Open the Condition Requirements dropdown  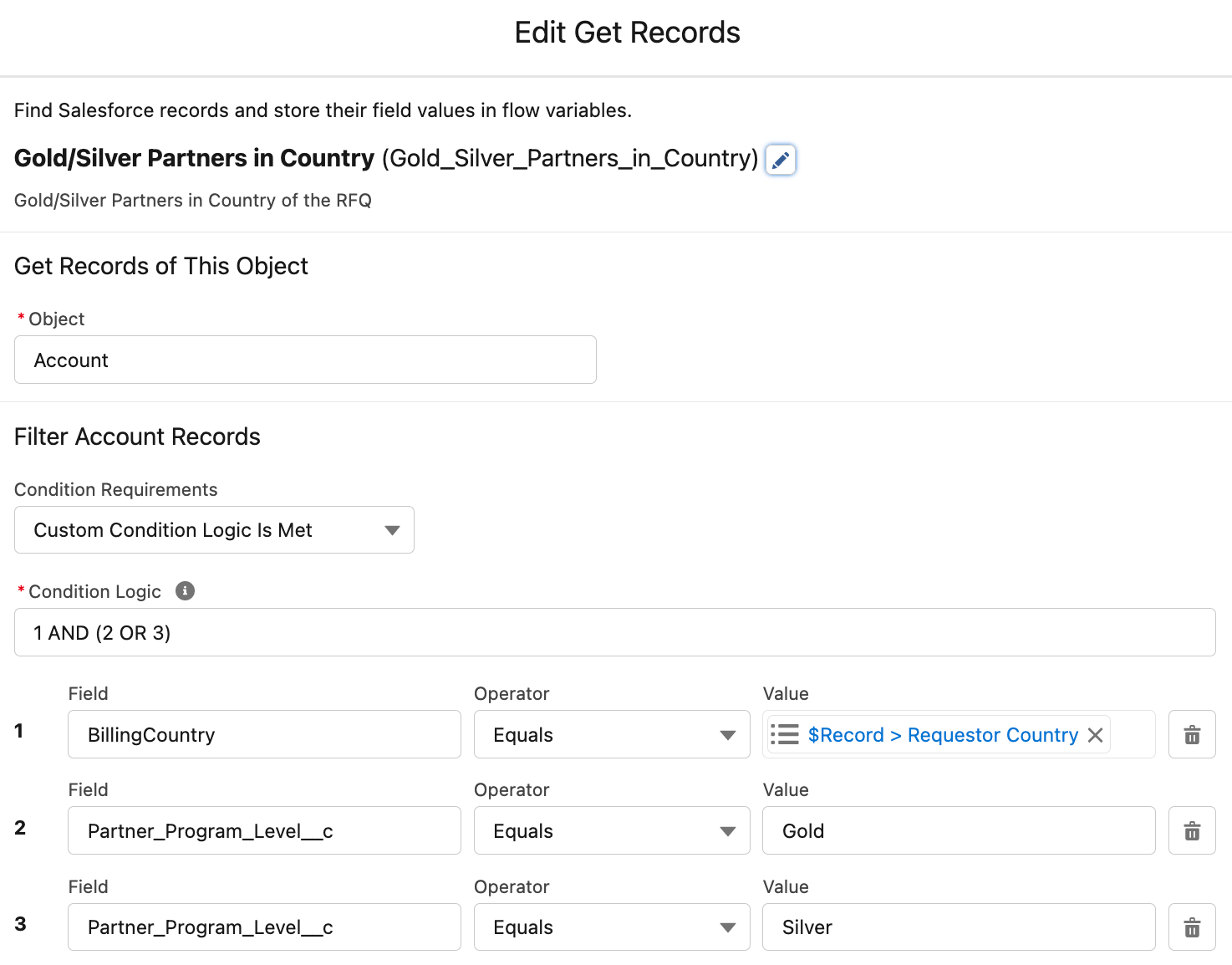[214, 530]
